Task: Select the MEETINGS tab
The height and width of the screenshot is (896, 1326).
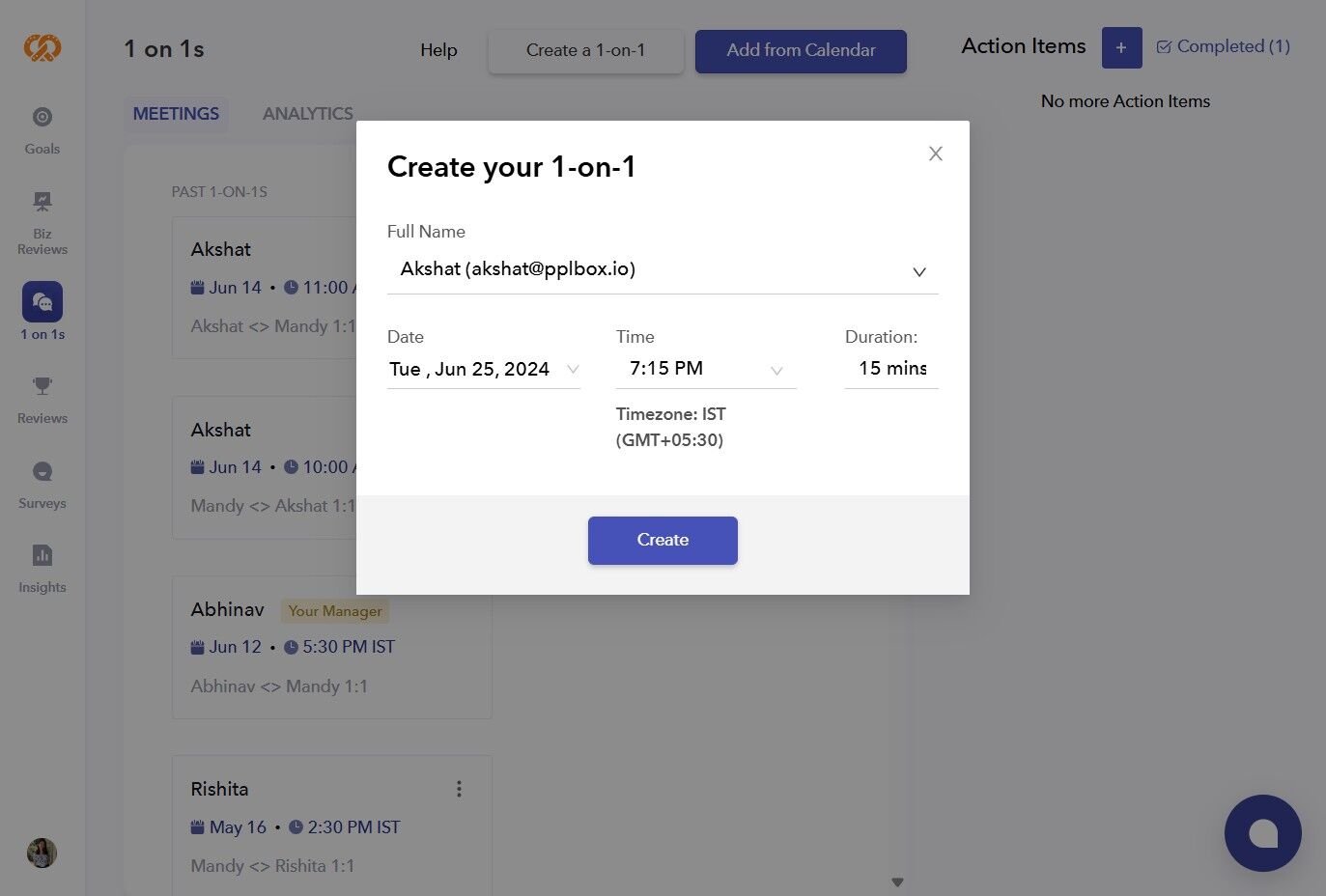Action: pos(176,114)
